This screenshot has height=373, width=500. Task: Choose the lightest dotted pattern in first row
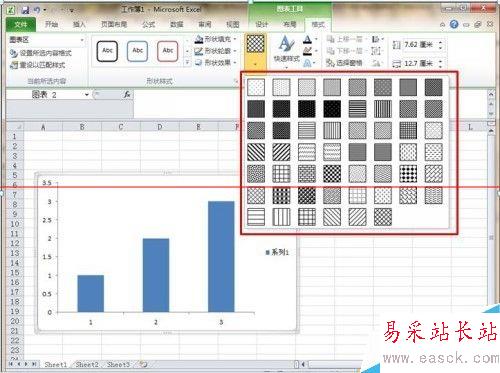pos(256,87)
